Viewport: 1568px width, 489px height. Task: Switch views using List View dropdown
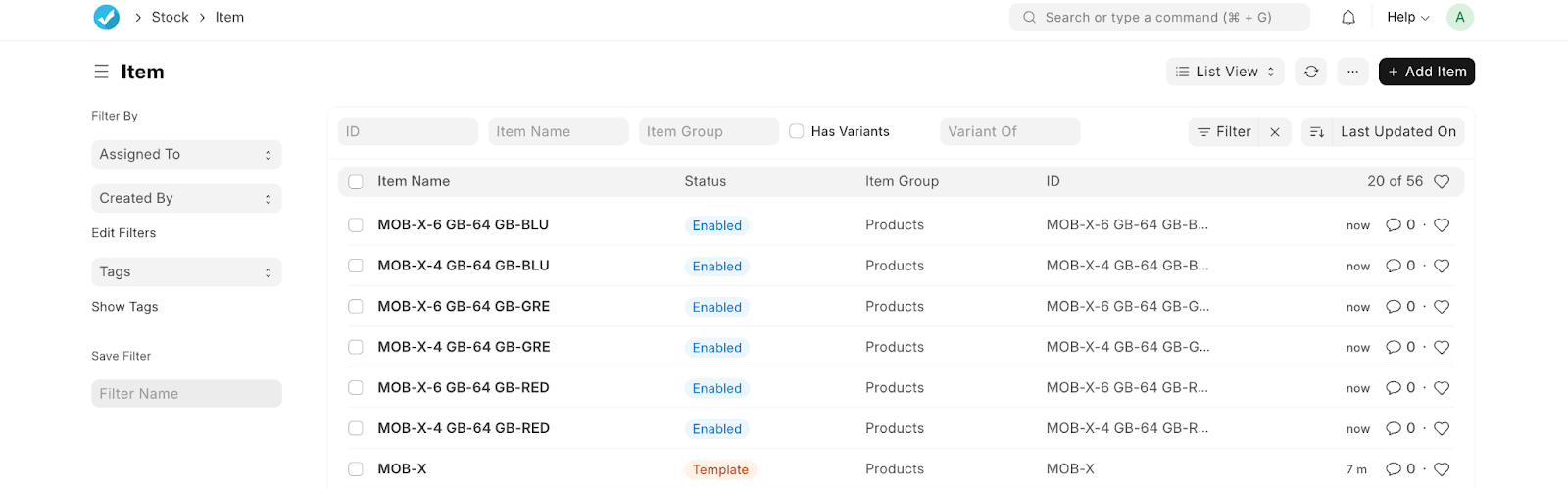point(1225,72)
